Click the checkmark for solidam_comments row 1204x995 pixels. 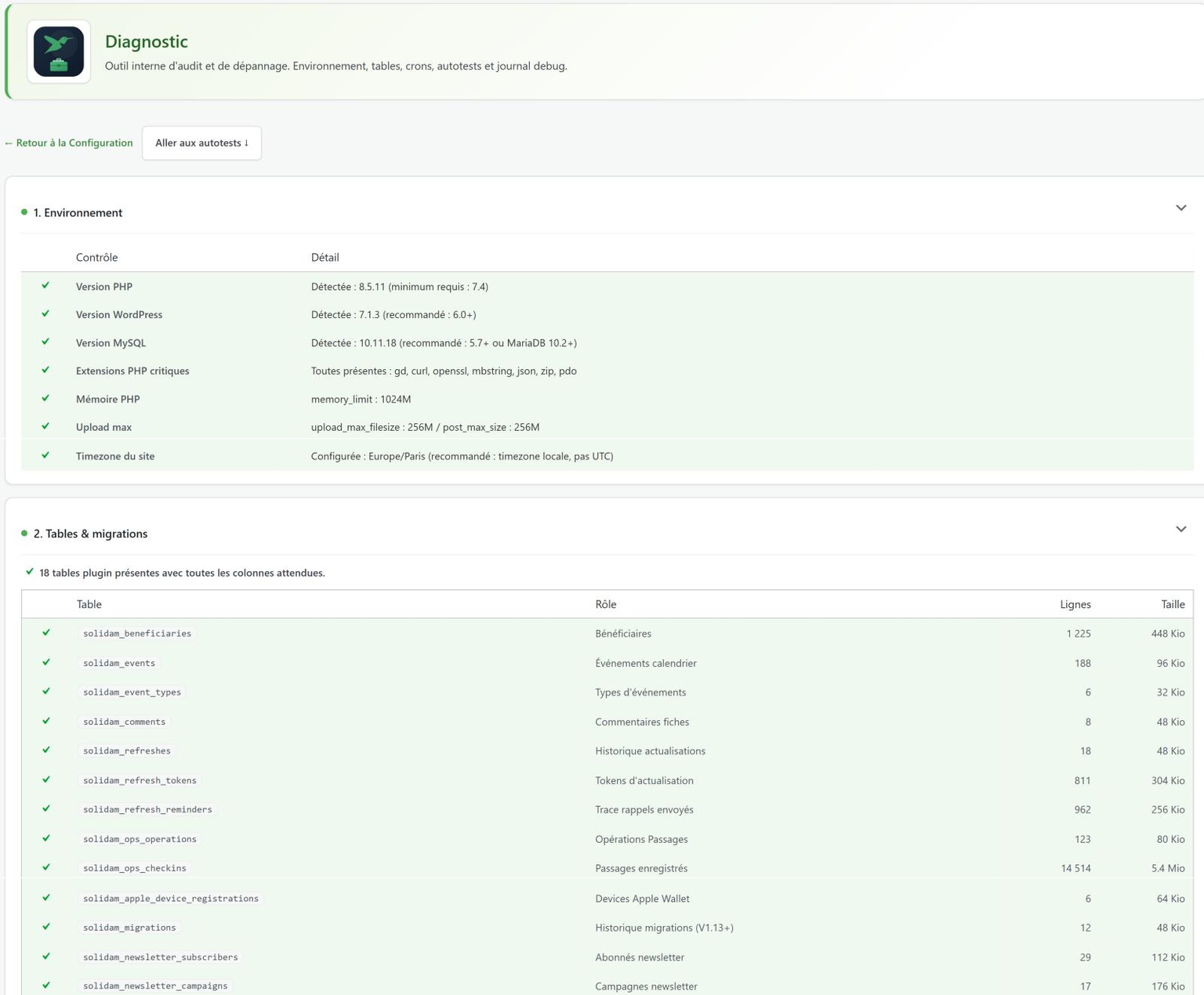[x=46, y=722]
